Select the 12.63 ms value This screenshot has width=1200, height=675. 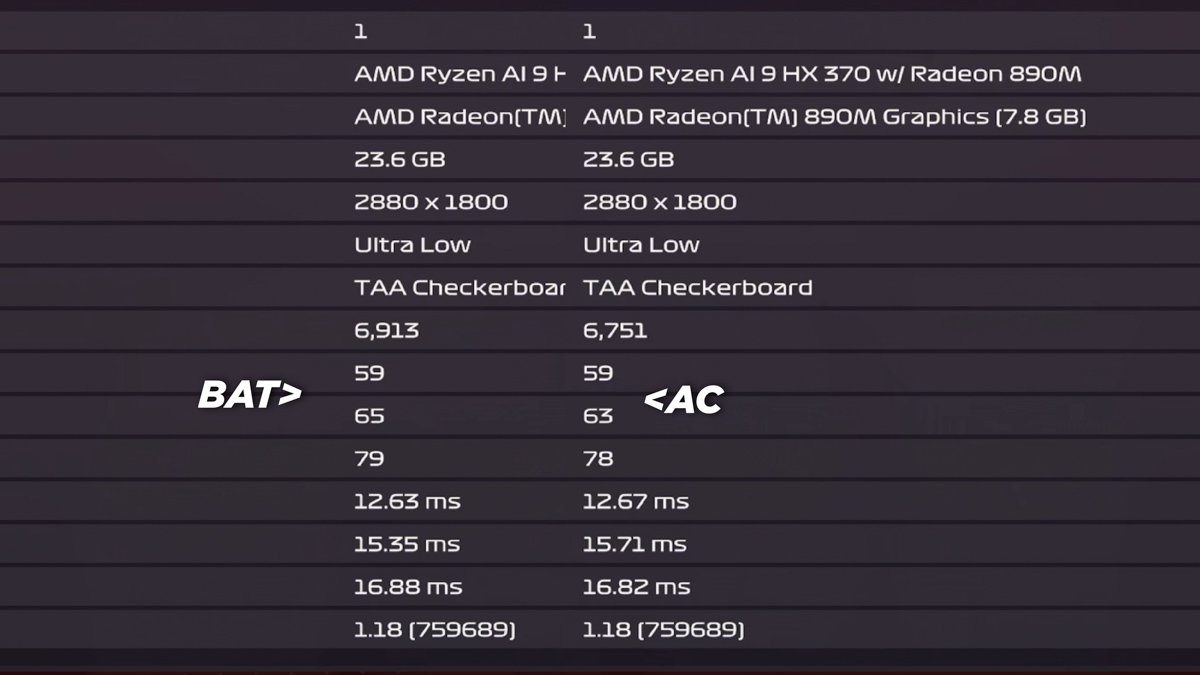coord(407,501)
